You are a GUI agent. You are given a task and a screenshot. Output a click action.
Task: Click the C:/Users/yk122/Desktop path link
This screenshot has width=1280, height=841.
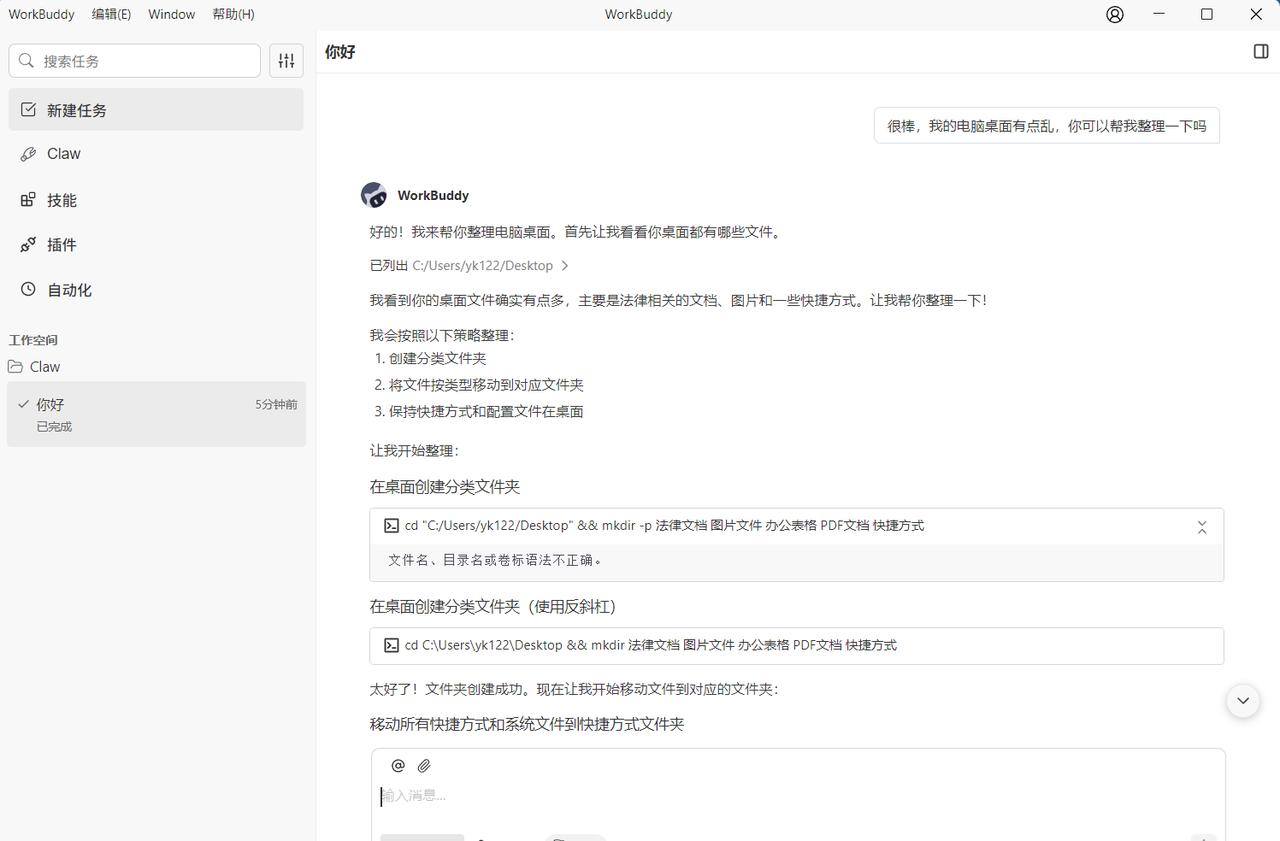[x=481, y=266]
